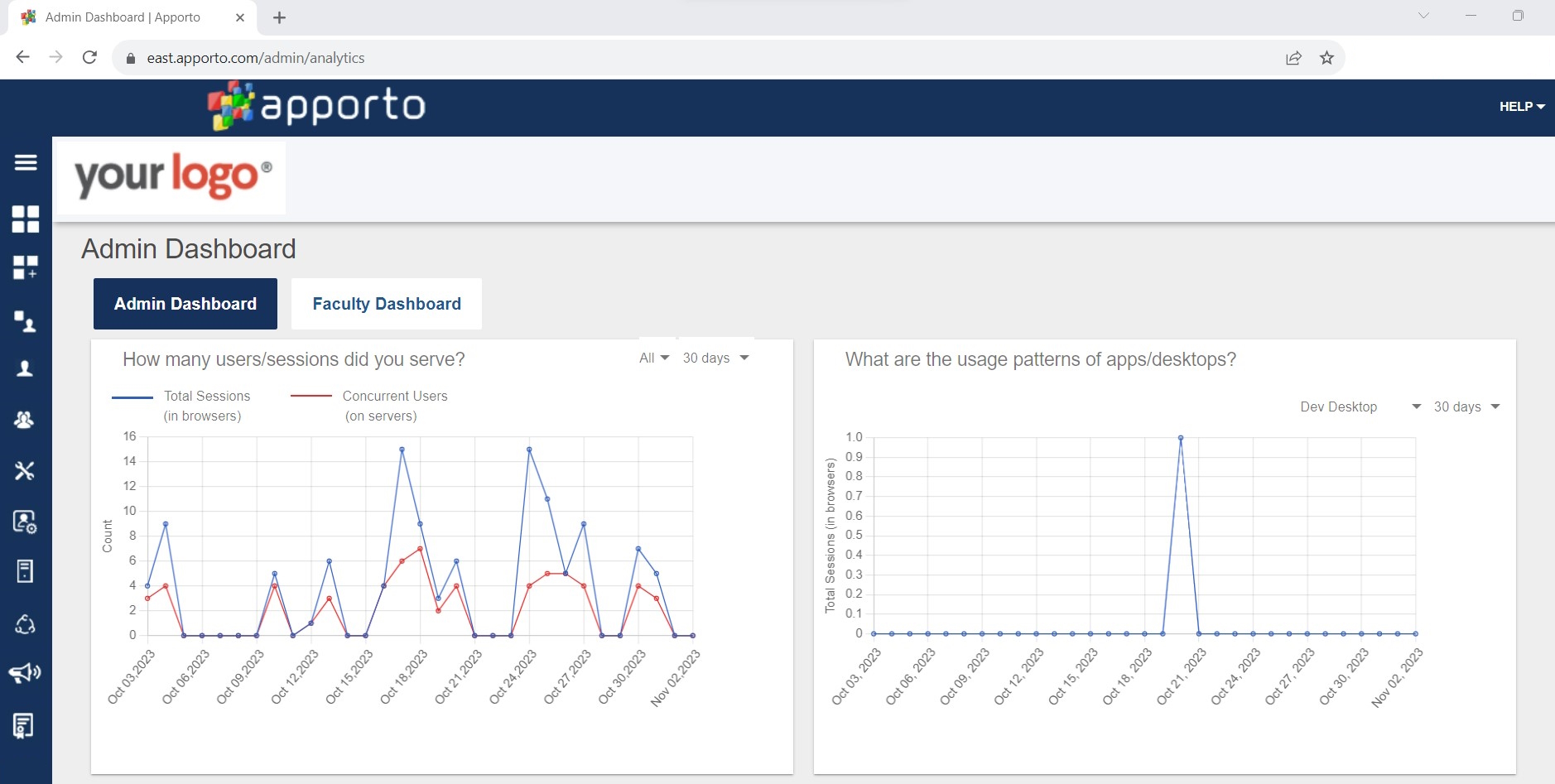
Task: Open the hamburger menu in the sidebar
Action: tap(26, 162)
